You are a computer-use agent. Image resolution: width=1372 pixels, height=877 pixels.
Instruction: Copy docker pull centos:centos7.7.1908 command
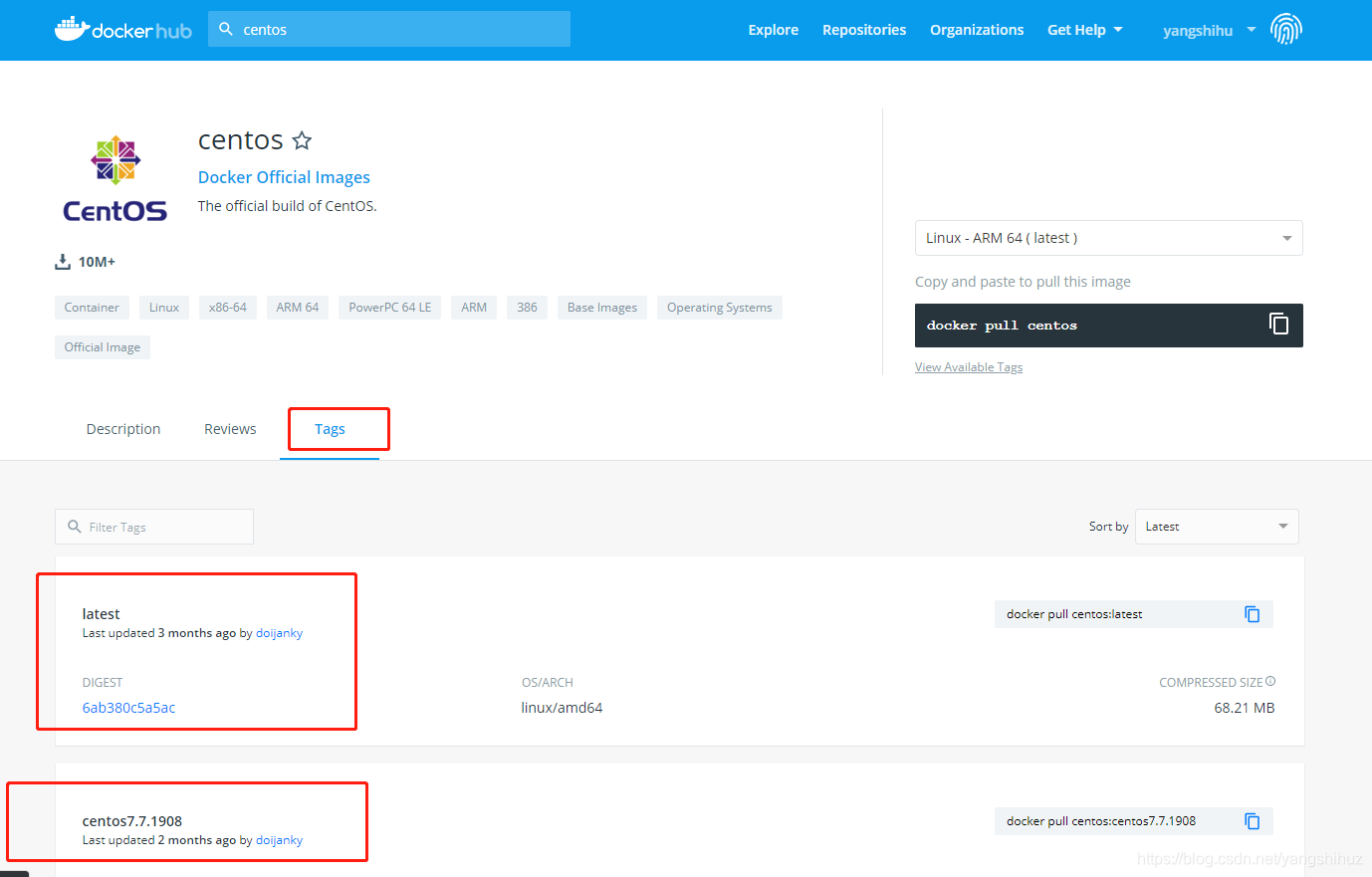(1253, 821)
